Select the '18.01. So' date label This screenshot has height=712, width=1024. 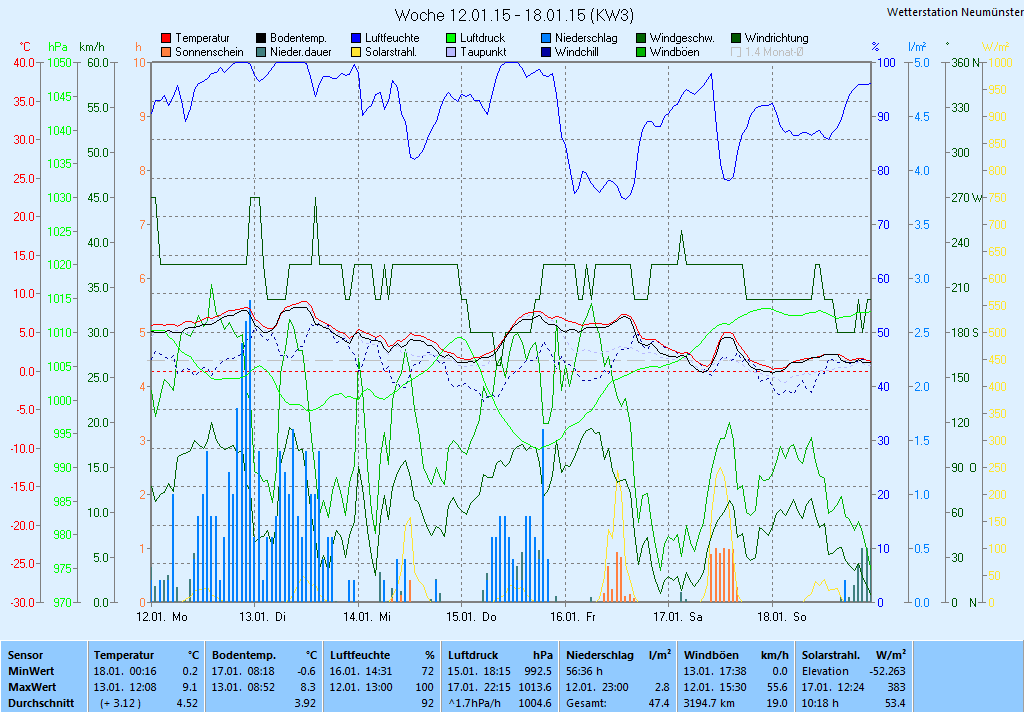(782, 617)
